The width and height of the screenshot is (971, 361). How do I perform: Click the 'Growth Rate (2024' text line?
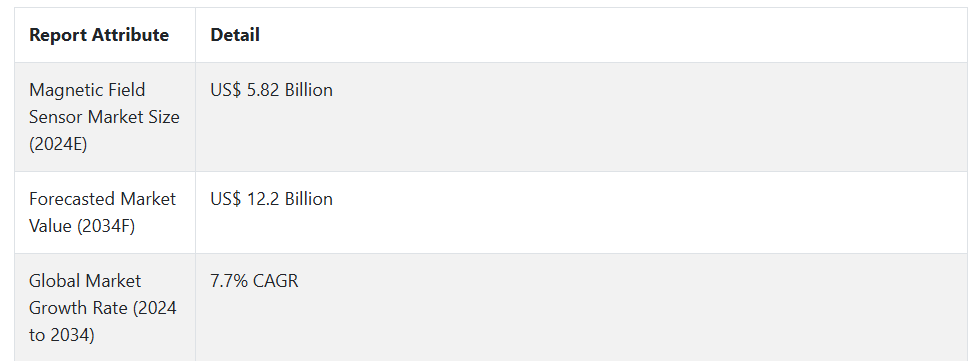tap(103, 308)
